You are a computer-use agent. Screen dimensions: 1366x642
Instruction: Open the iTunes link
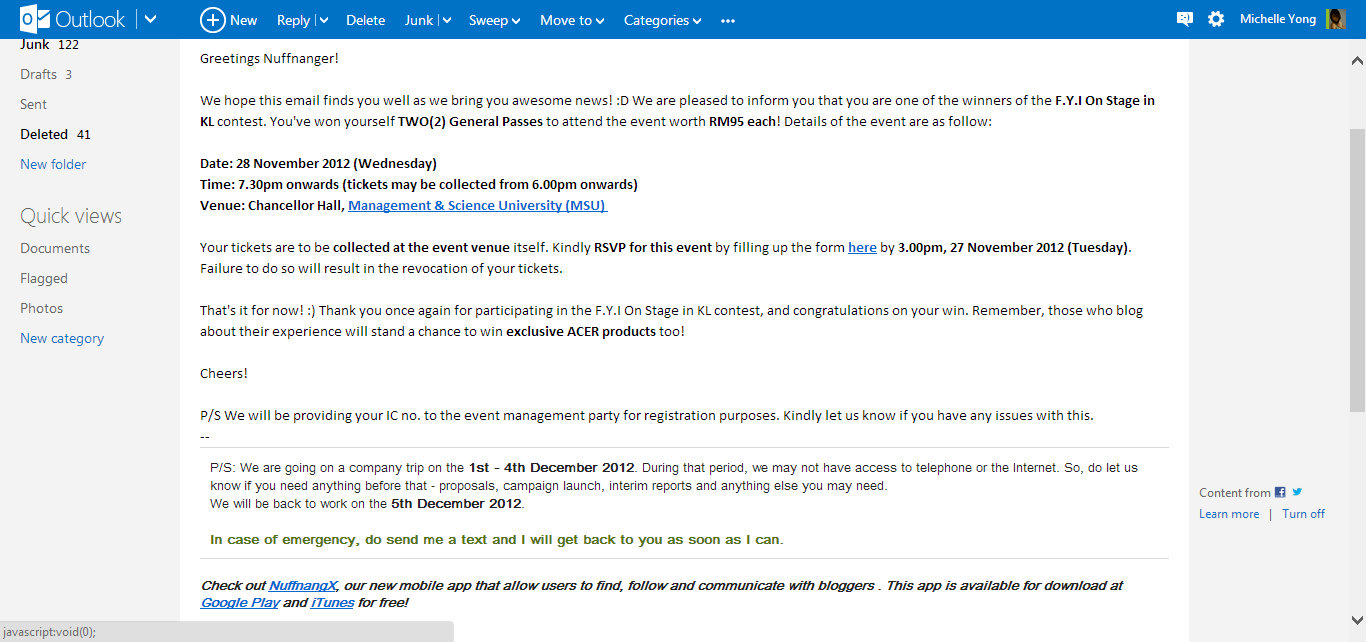click(x=333, y=603)
